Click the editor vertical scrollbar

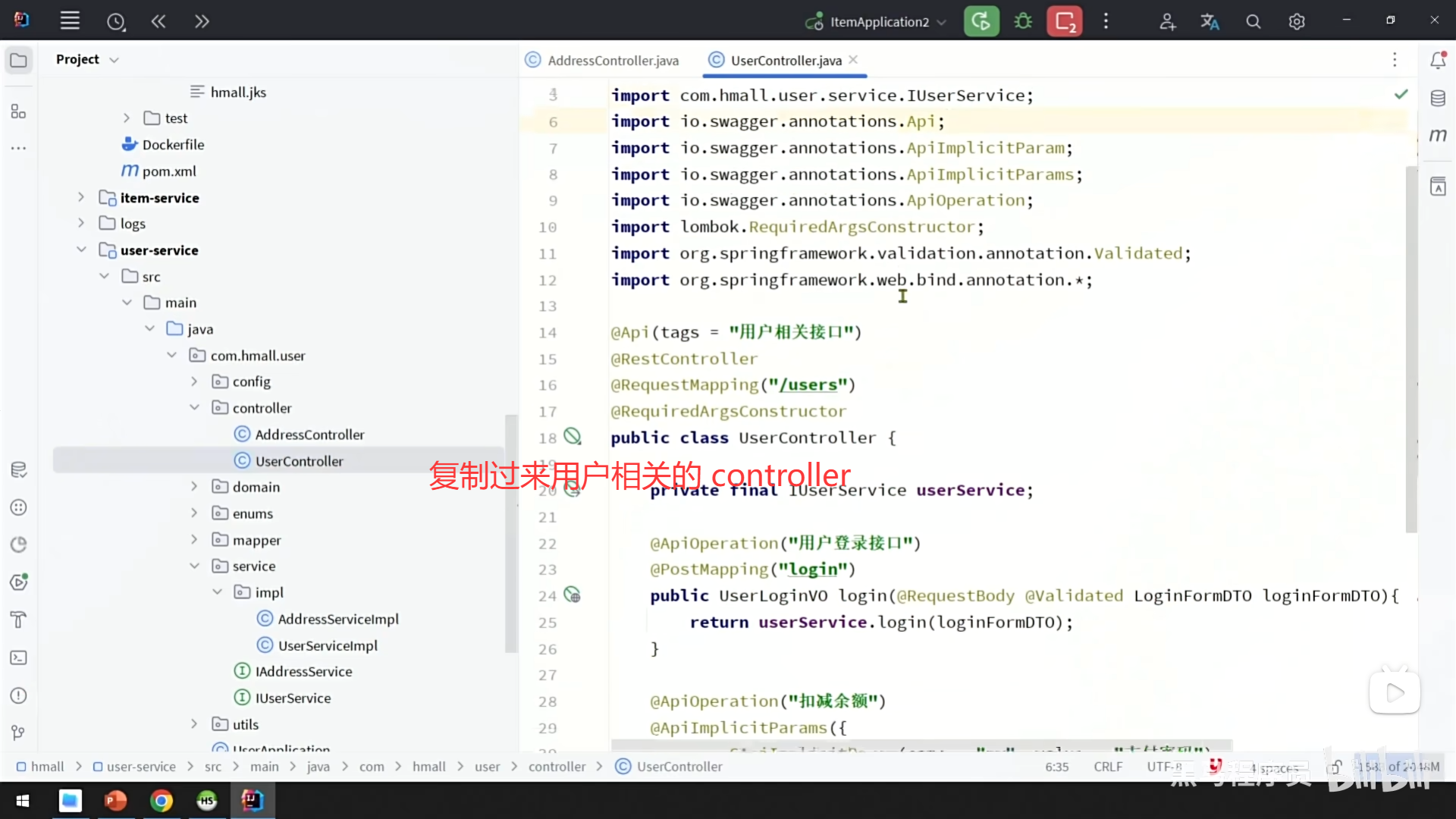click(x=1410, y=349)
